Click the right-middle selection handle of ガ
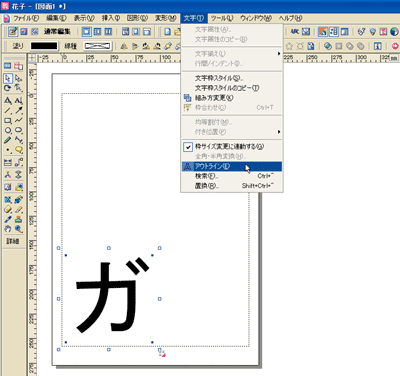Screen dimensions: 400x376 coord(159,299)
